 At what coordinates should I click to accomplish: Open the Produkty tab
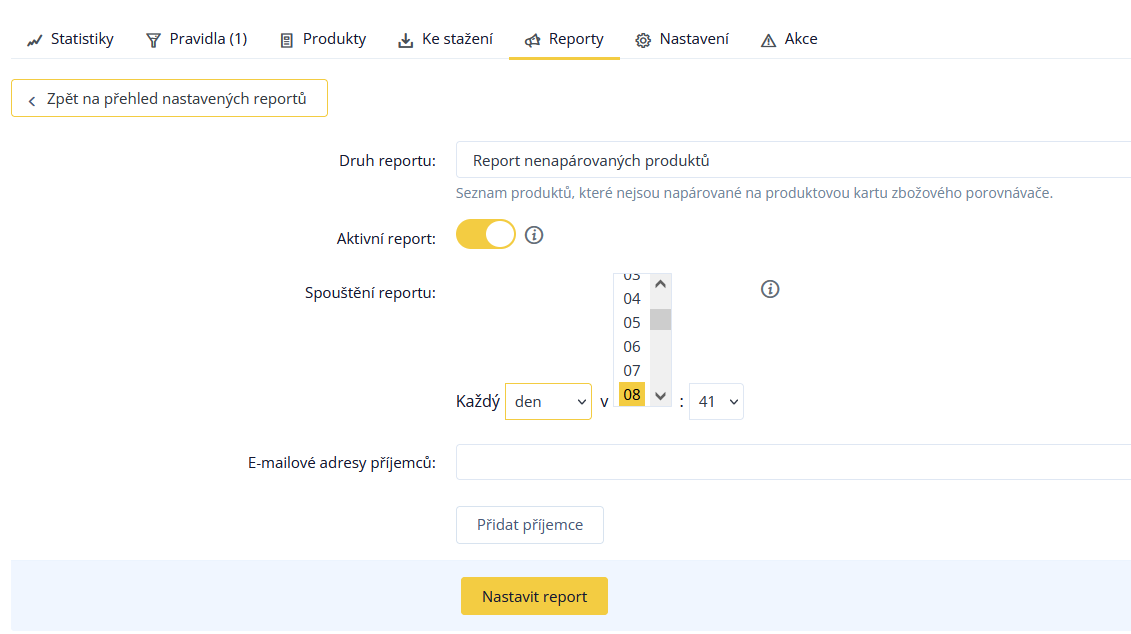322,39
